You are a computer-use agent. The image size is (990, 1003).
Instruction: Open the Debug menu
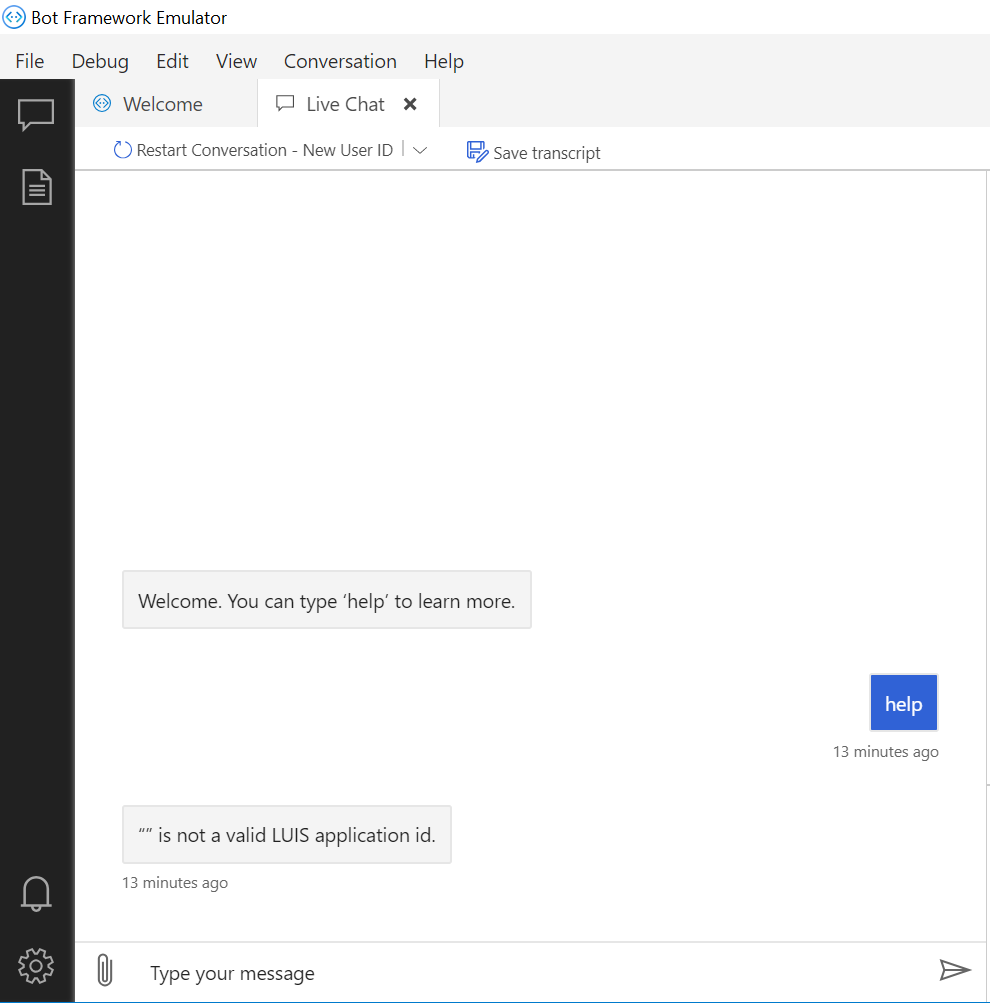pos(99,61)
